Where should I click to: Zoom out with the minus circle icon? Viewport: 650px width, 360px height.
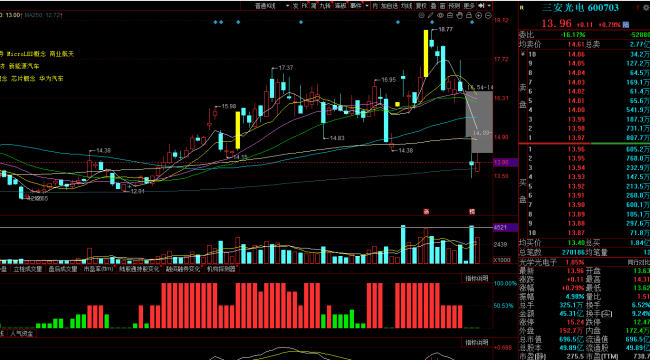point(488,15)
